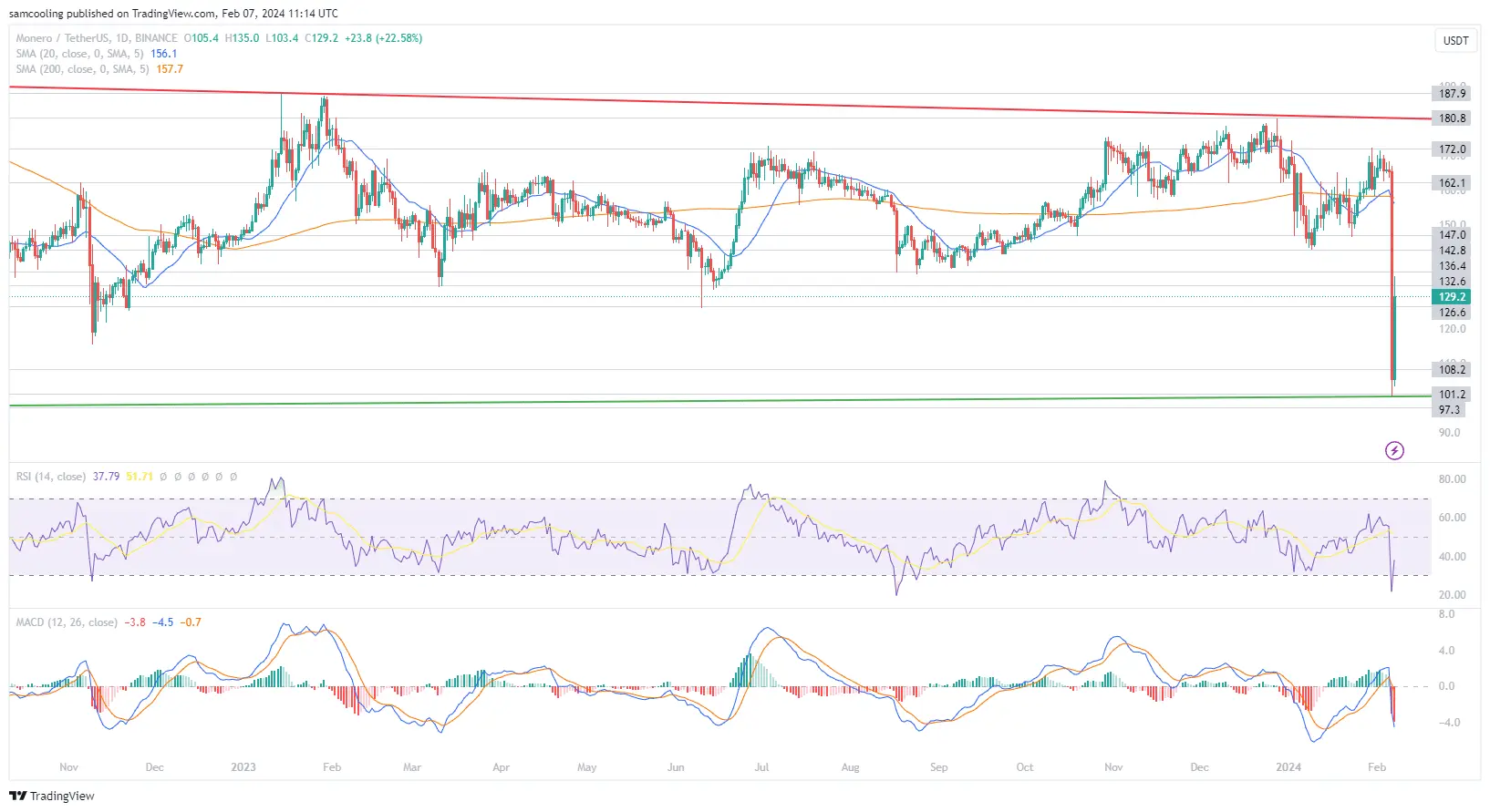The height and width of the screenshot is (812, 1490).
Task: Select the green horizontal support trendline
Action: (719, 401)
